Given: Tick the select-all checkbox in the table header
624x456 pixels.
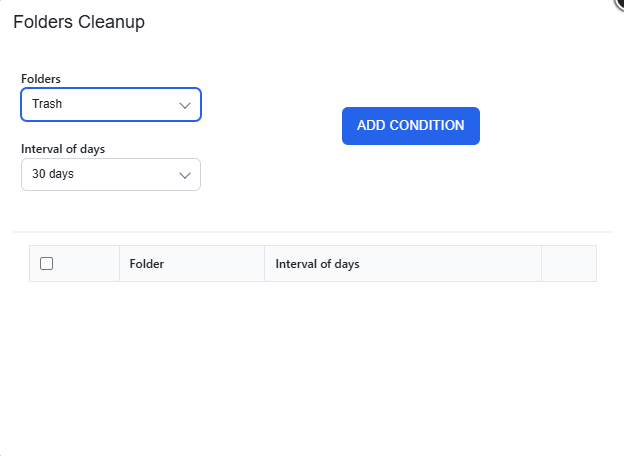Looking at the screenshot, I should (47, 263).
